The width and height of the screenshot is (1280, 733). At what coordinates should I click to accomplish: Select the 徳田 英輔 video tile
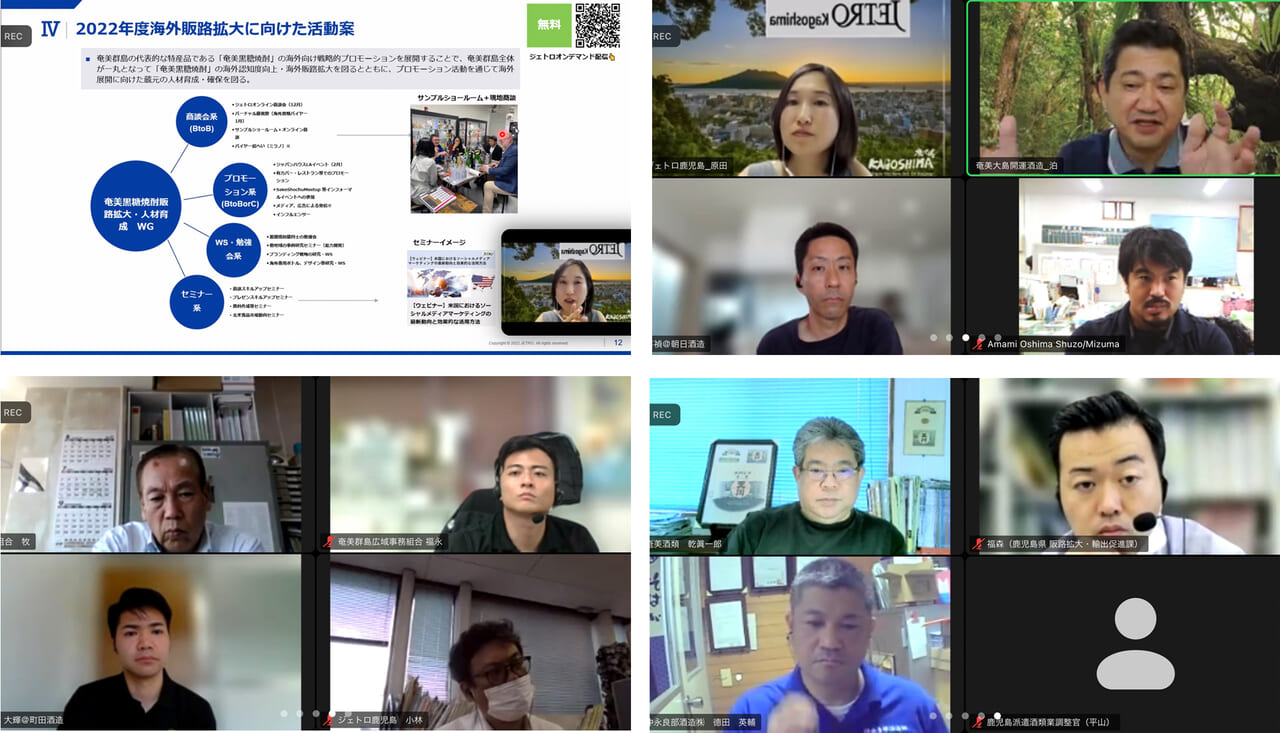[x=800, y=645]
